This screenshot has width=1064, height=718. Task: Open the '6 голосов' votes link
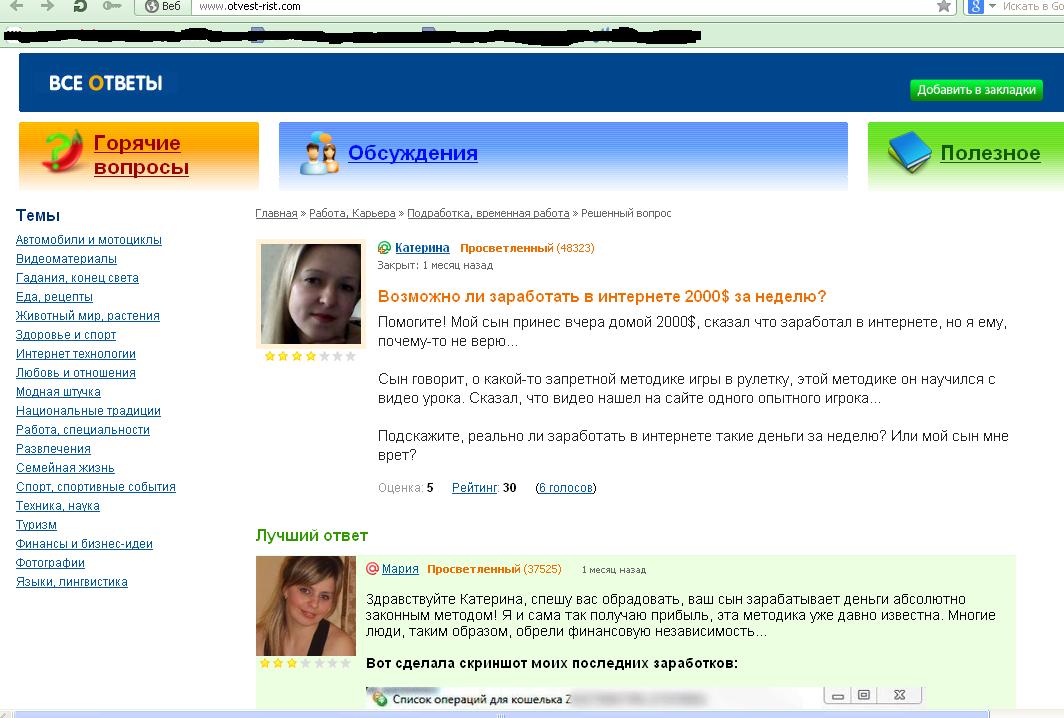[566, 487]
